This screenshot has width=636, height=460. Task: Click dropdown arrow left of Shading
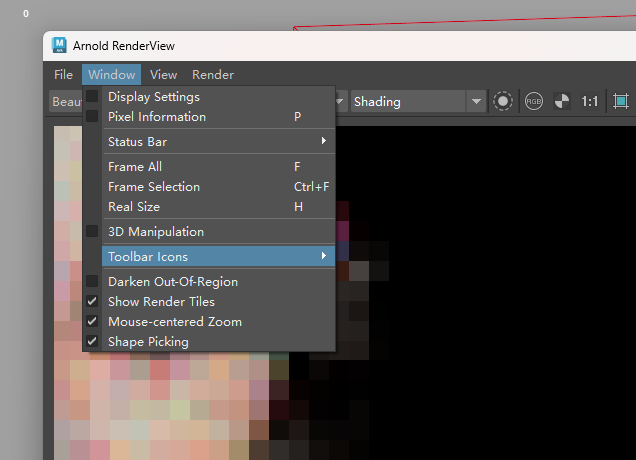point(339,101)
